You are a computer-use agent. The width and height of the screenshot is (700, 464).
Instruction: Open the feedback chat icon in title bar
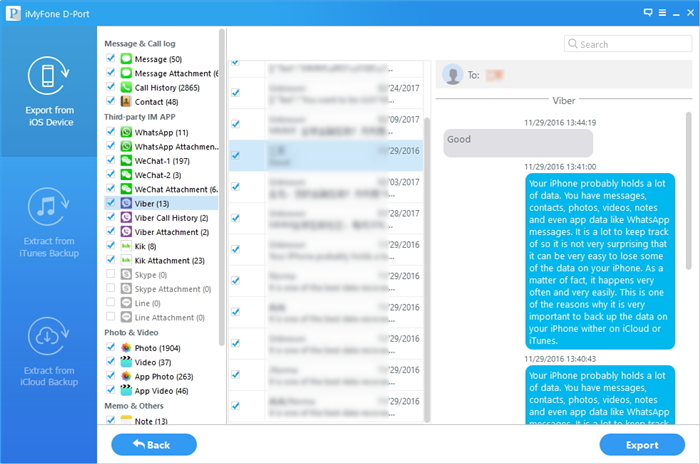(648, 13)
